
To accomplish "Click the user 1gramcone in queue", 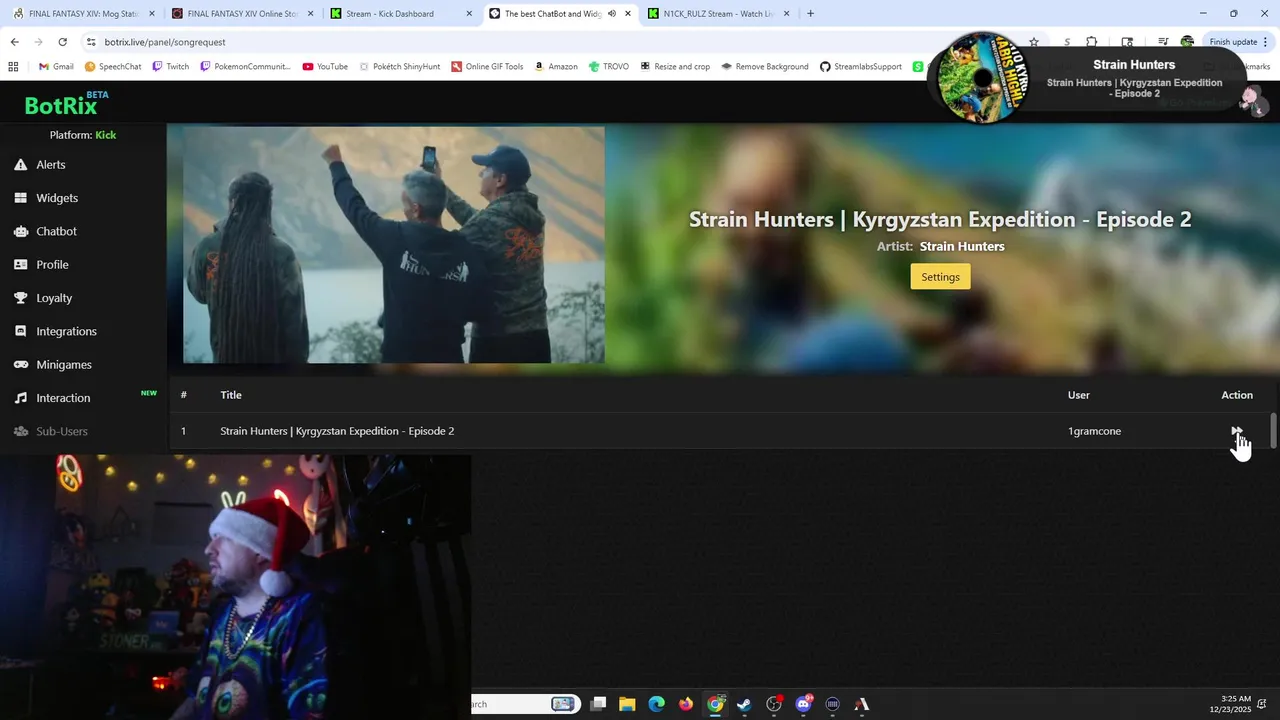I will pyautogui.click(x=1094, y=431).
